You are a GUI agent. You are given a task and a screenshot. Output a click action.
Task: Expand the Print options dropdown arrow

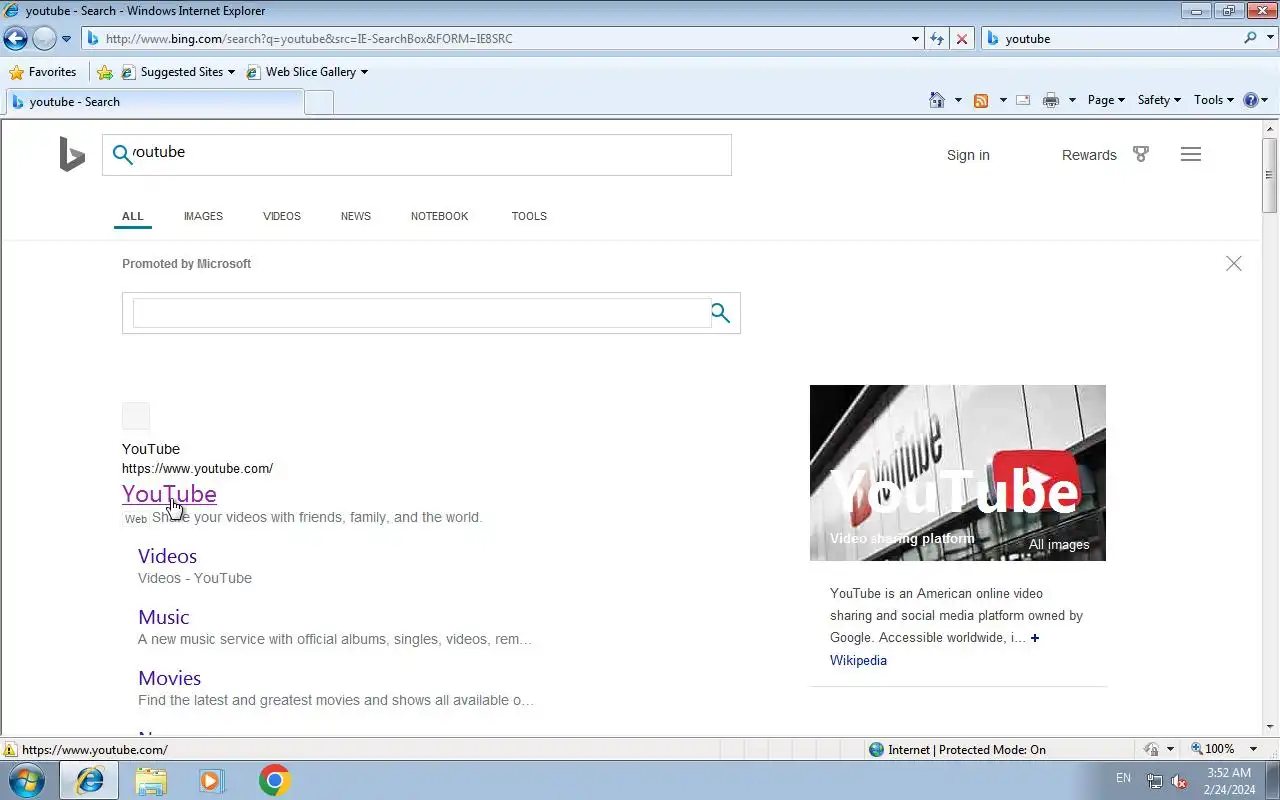point(1072,100)
